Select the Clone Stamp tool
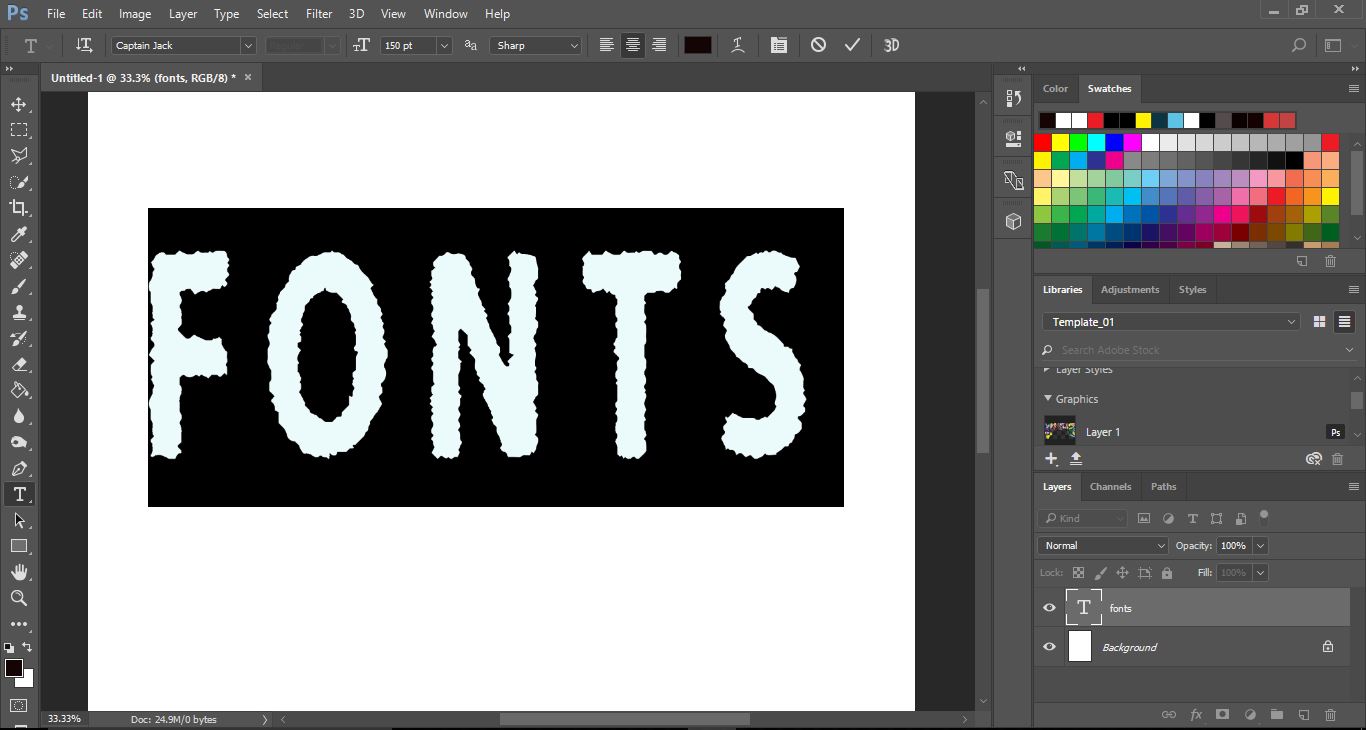Image resolution: width=1366 pixels, height=730 pixels. pos(19,312)
